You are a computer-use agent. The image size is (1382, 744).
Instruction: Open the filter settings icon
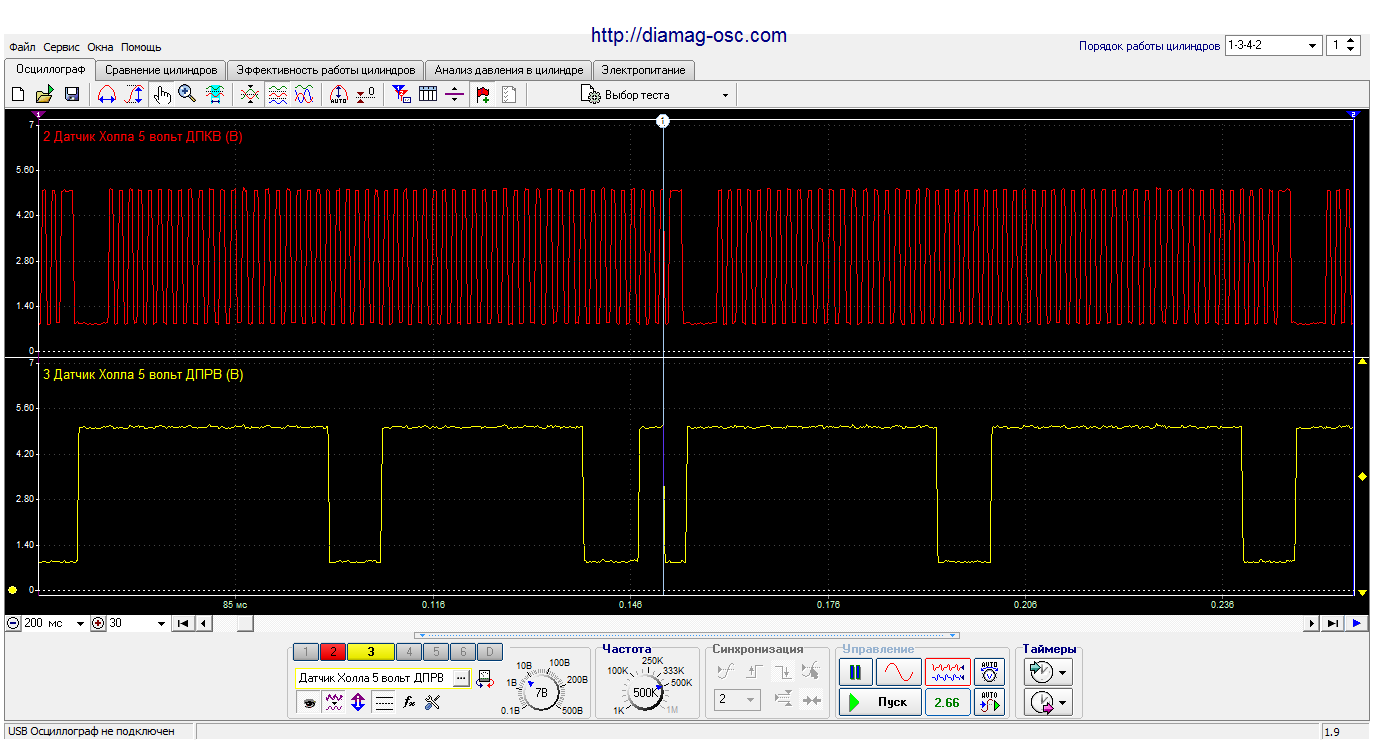tap(401, 95)
